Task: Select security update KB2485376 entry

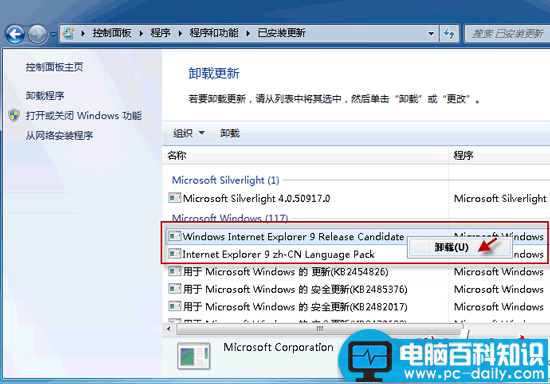Action: [x=295, y=289]
